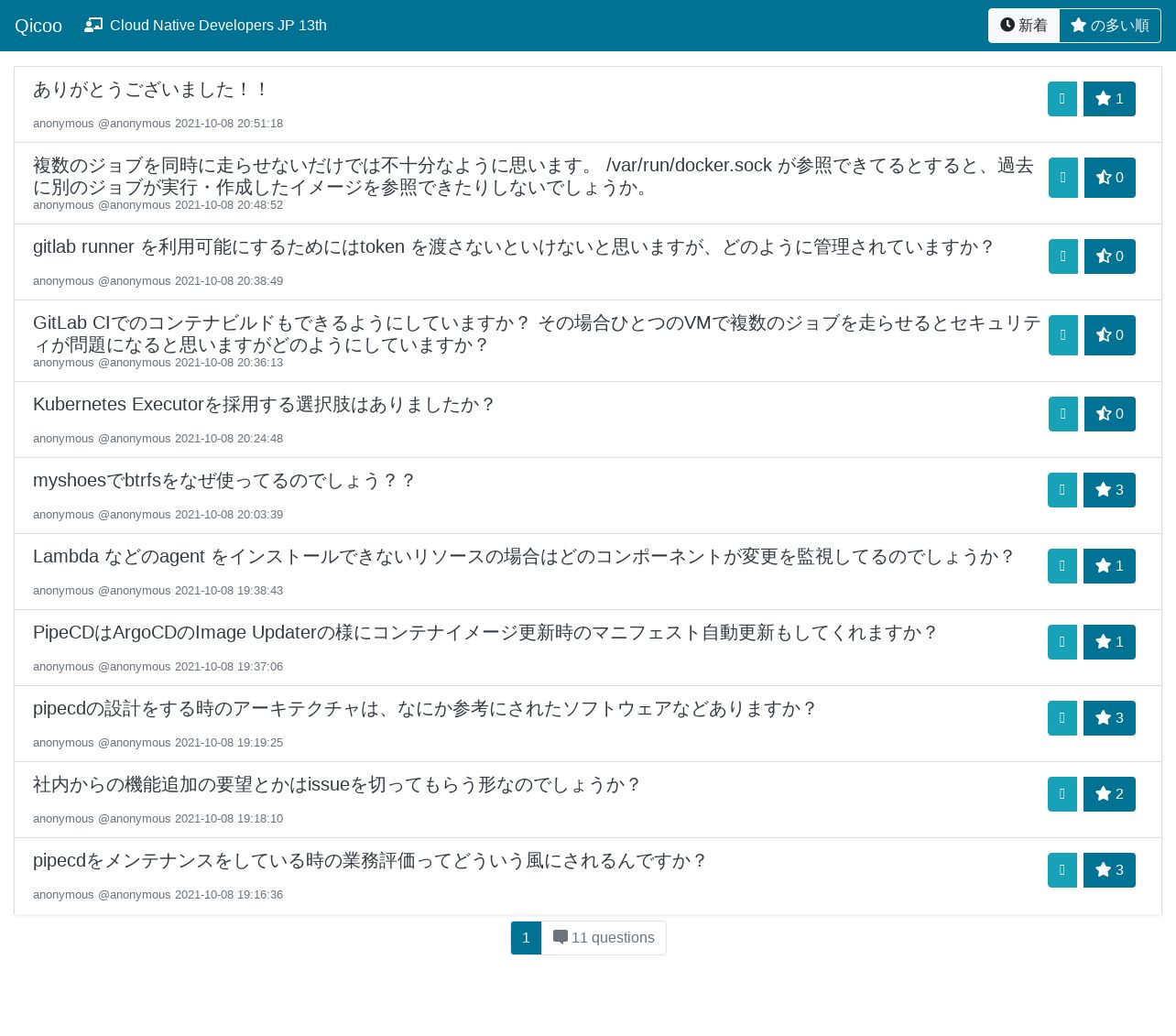Click question text ありがとうございました！！
The width and height of the screenshot is (1176, 1036).
pyautogui.click(x=151, y=90)
